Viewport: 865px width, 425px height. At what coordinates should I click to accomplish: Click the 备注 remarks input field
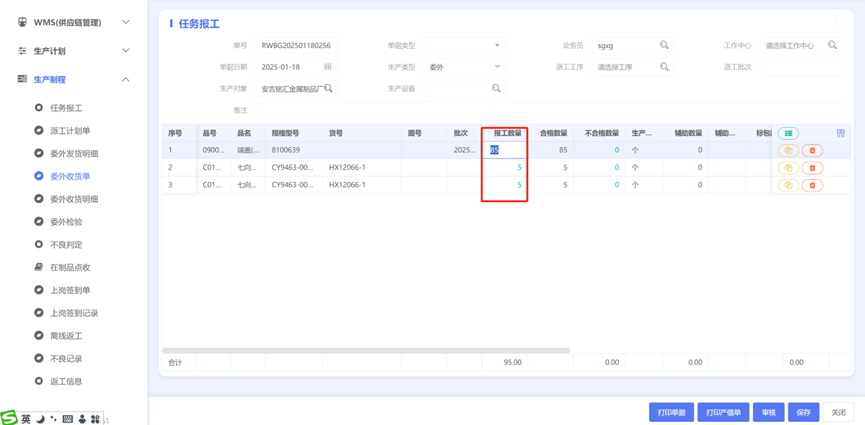click(x=549, y=110)
